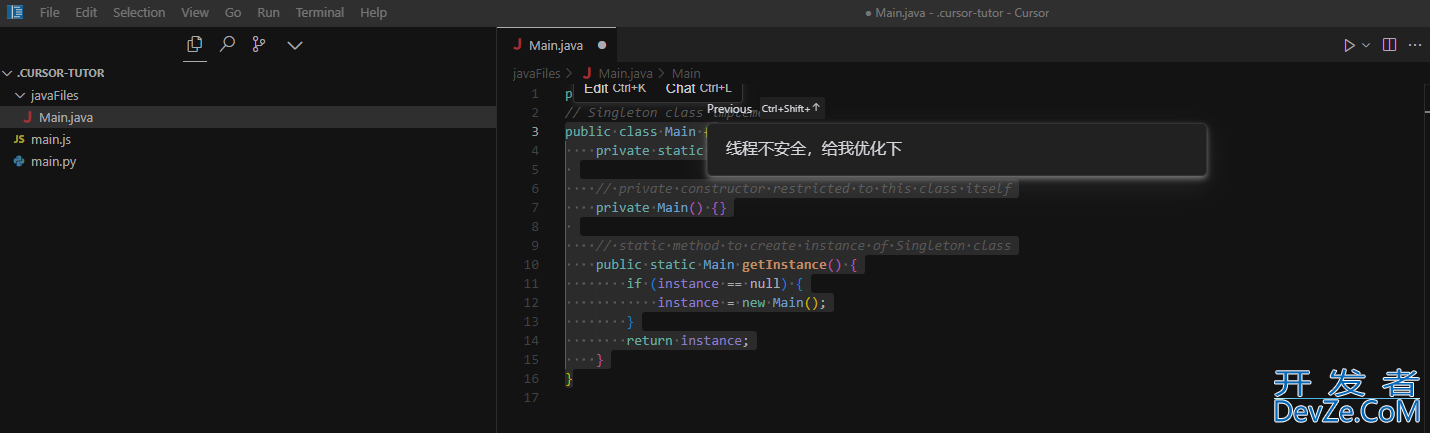This screenshot has width=1430, height=433.
Task: Open main.js from the explorer
Action: [248, 139]
